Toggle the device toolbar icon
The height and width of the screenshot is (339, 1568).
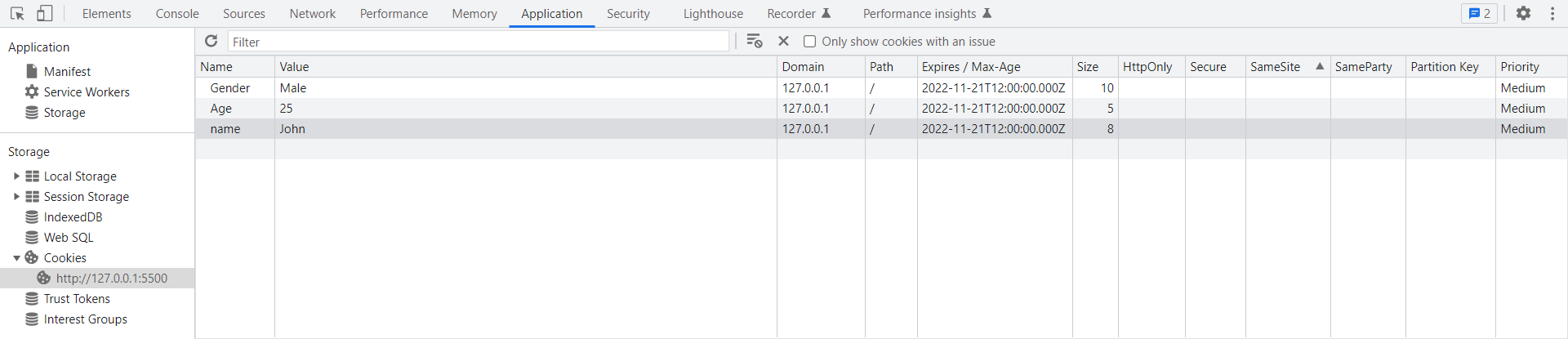pos(45,14)
